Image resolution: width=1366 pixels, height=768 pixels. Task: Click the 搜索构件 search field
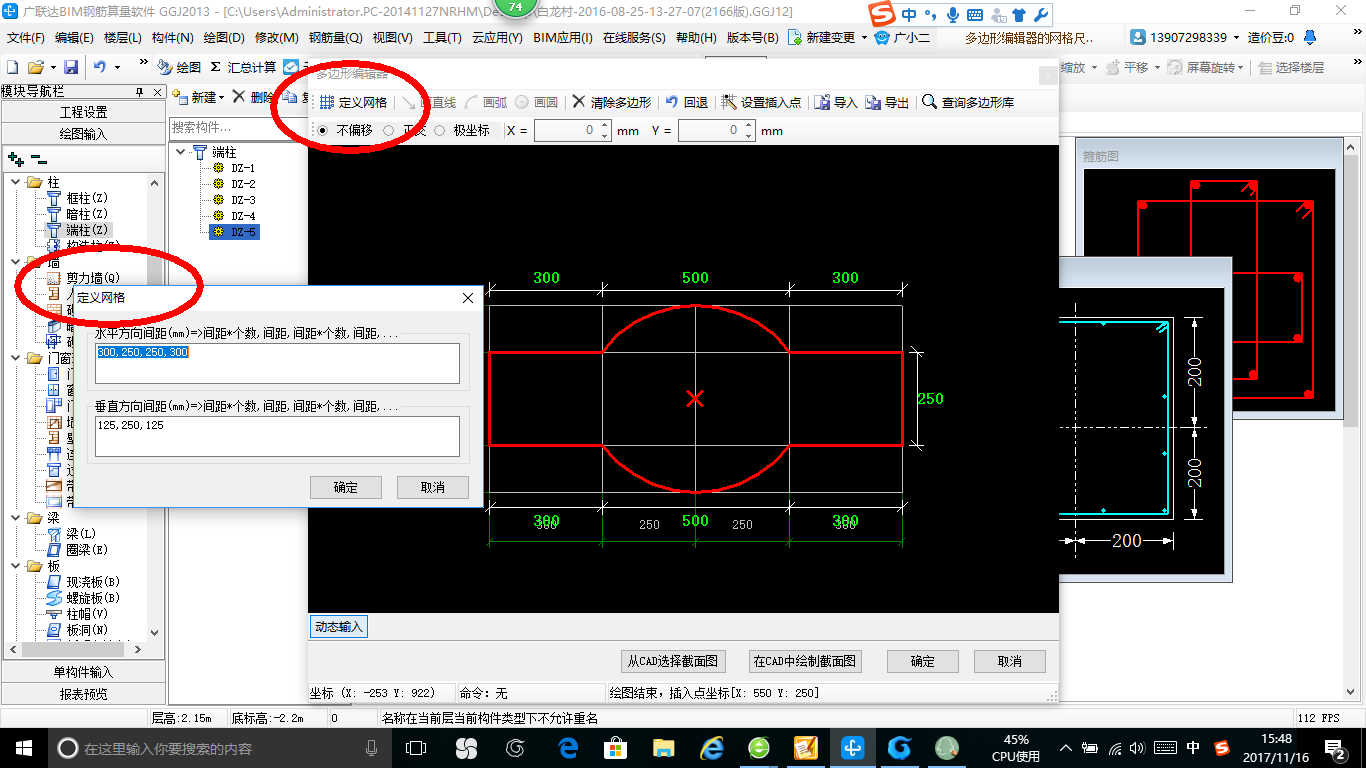(238, 127)
